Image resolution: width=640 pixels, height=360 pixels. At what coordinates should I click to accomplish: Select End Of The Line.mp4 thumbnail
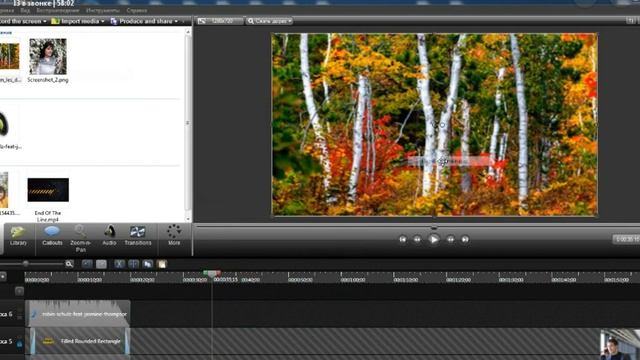pyautogui.click(x=48, y=190)
